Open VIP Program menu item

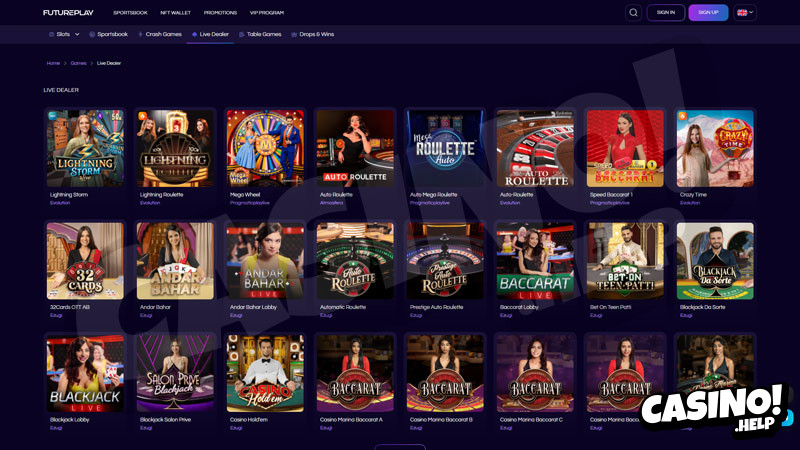pos(267,13)
